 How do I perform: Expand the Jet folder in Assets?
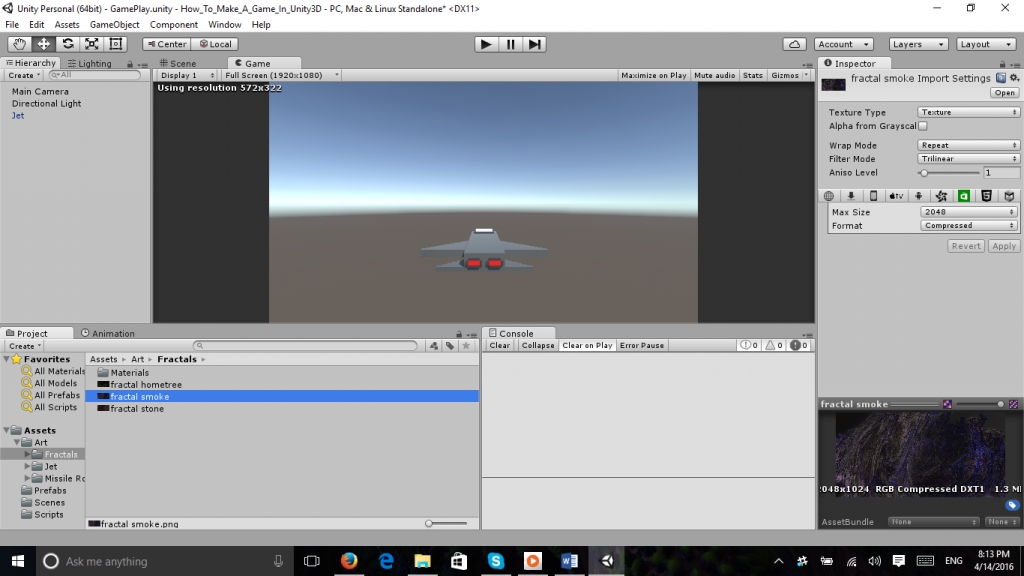pyautogui.click(x=29, y=466)
